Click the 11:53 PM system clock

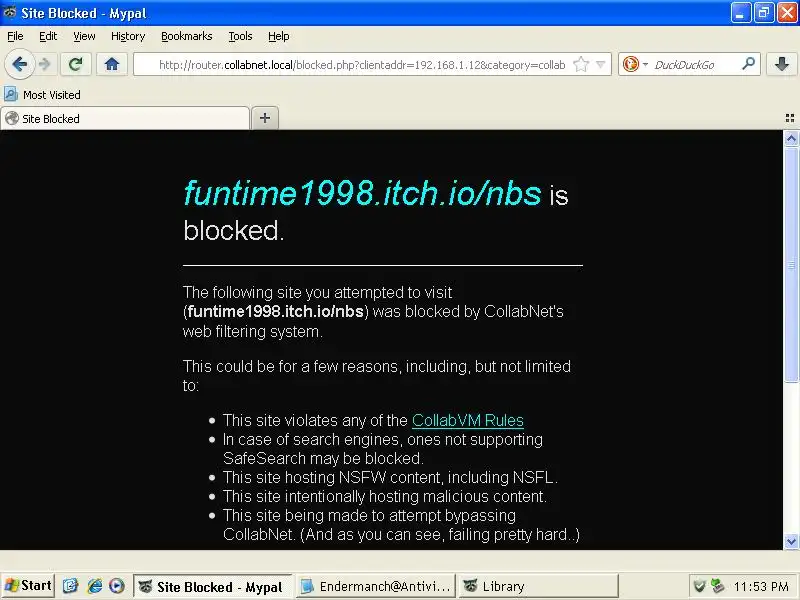click(761, 587)
